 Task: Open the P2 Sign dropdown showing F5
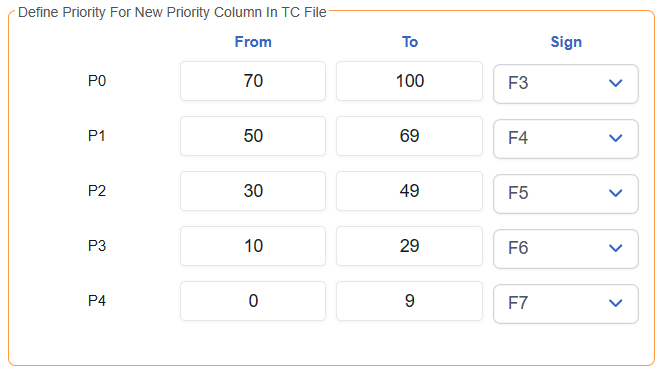click(x=566, y=194)
